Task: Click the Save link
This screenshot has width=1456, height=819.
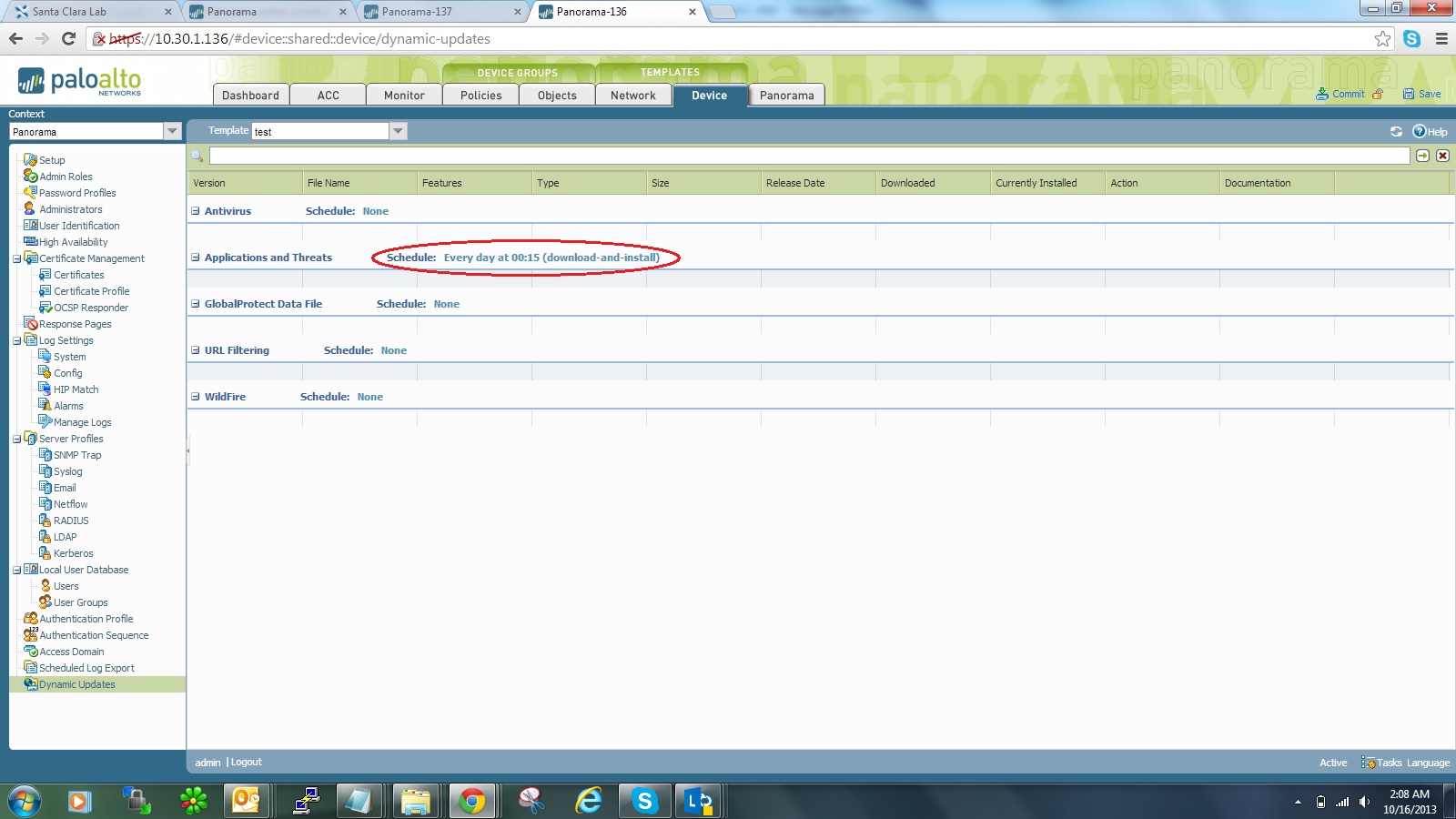Action: pyautogui.click(x=1430, y=94)
